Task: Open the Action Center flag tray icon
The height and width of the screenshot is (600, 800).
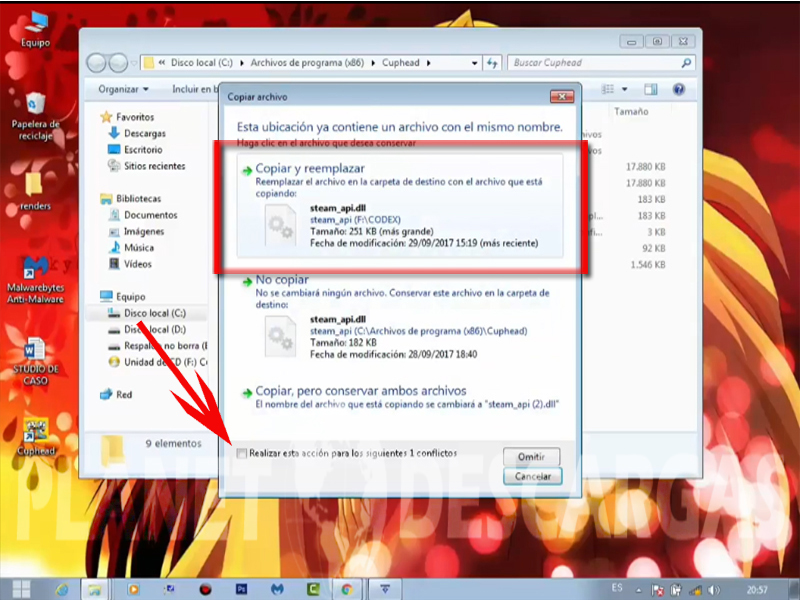Action: (658, 590)
